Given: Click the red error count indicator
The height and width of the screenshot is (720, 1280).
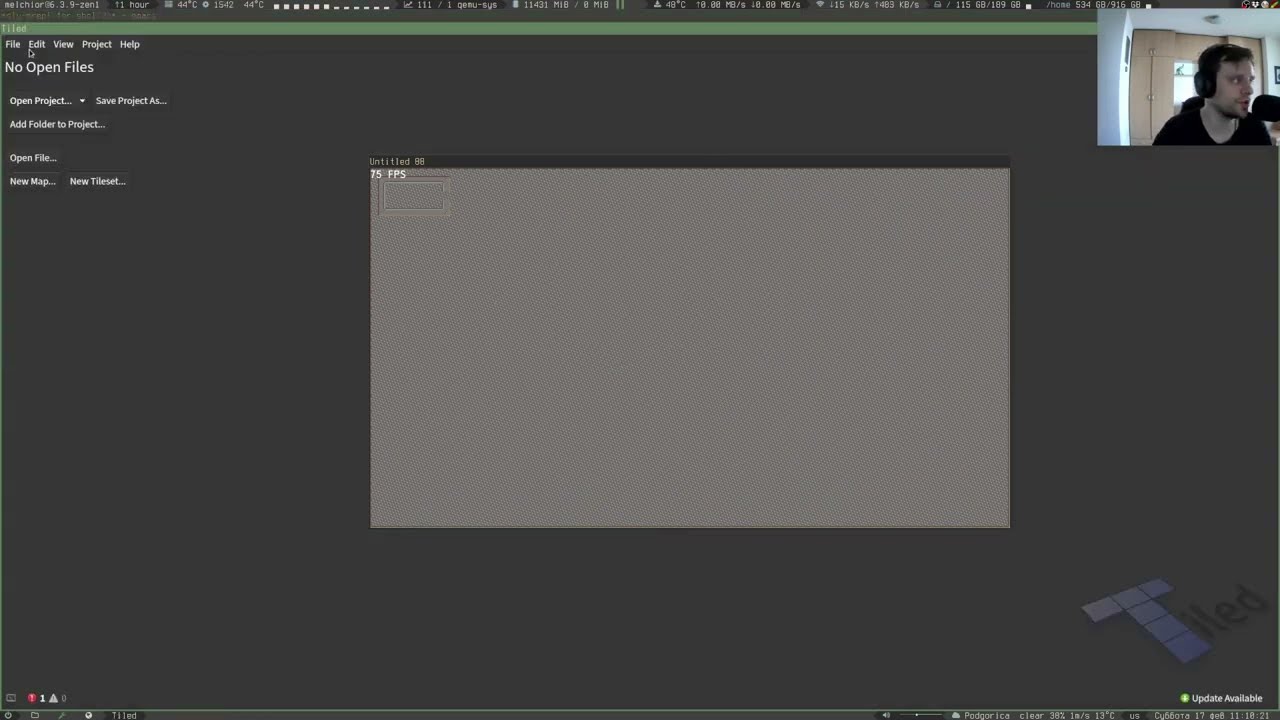Looking at the screenshot, I should point(36,698).
